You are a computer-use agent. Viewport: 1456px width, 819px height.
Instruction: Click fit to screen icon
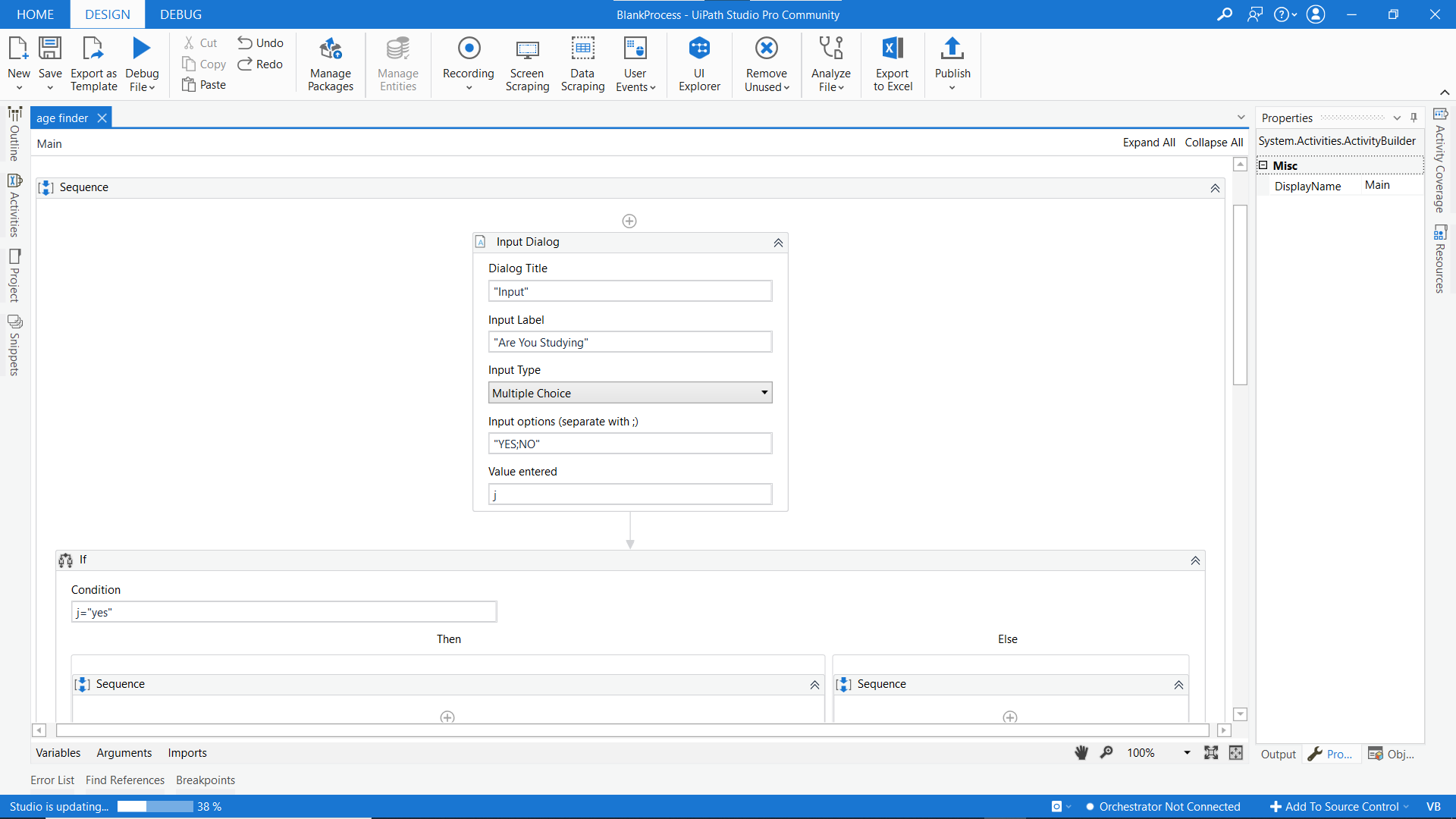[x=1211, y=753]
